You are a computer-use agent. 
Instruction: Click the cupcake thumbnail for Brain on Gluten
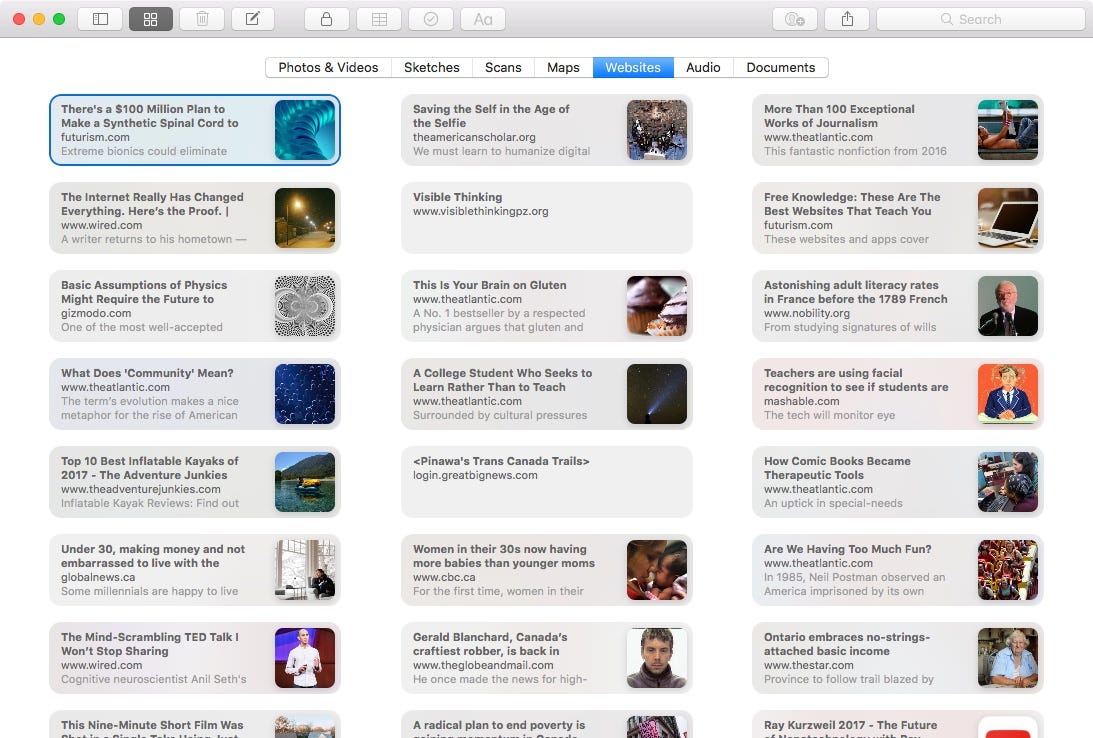point(657,306)
